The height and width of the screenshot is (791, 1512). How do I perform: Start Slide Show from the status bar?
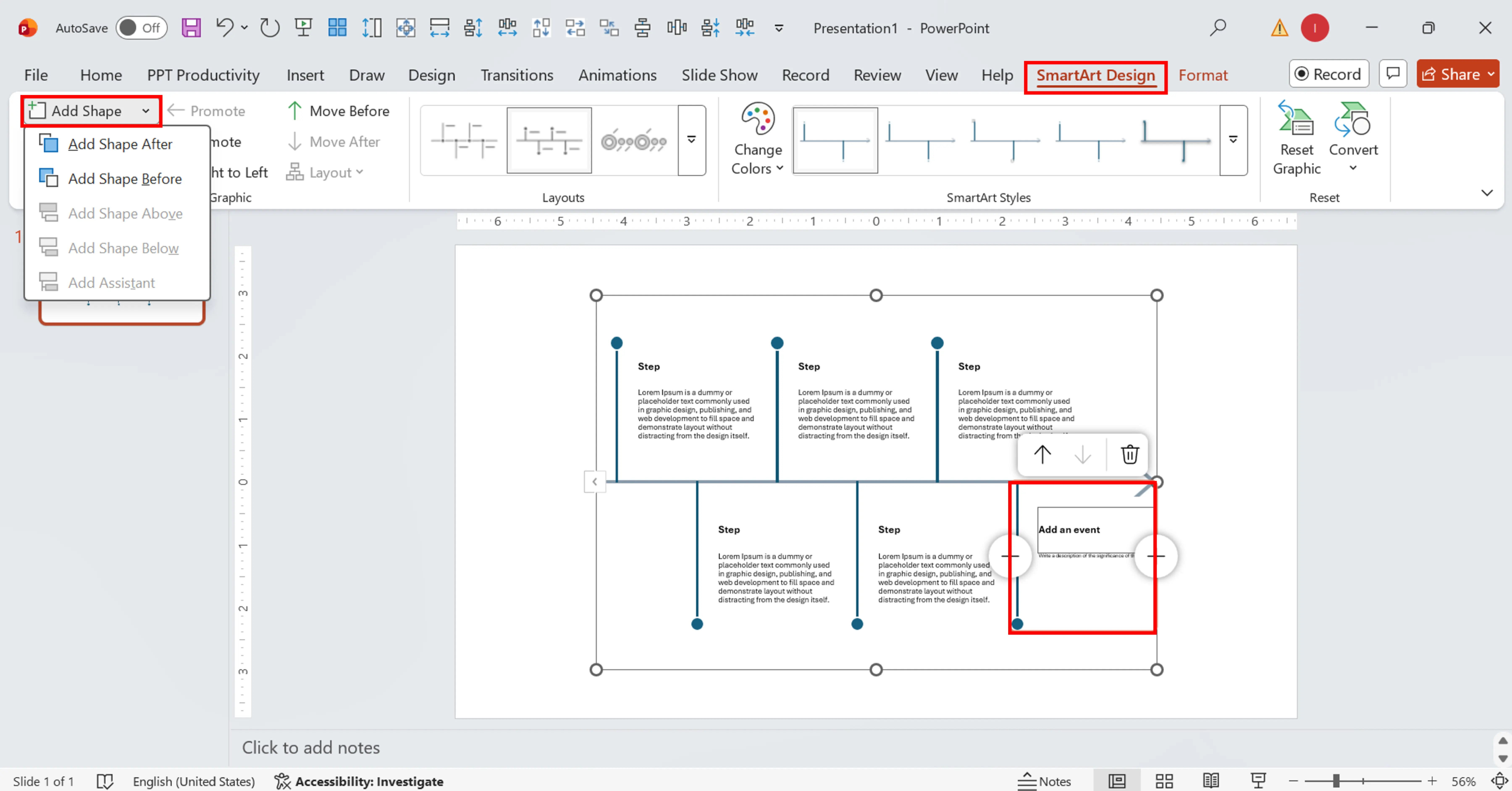point(1258,781)
